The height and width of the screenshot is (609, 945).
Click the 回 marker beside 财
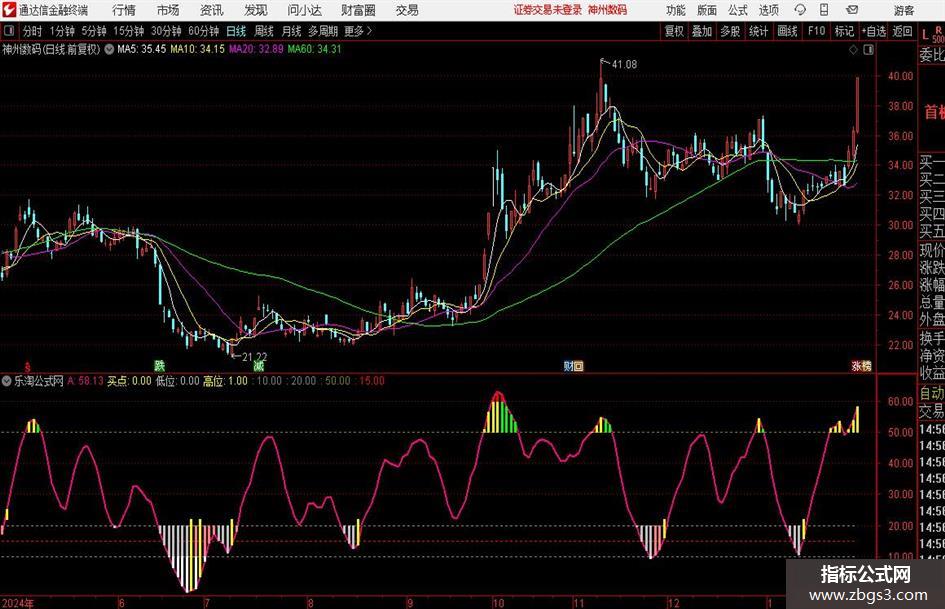(578, 365)
